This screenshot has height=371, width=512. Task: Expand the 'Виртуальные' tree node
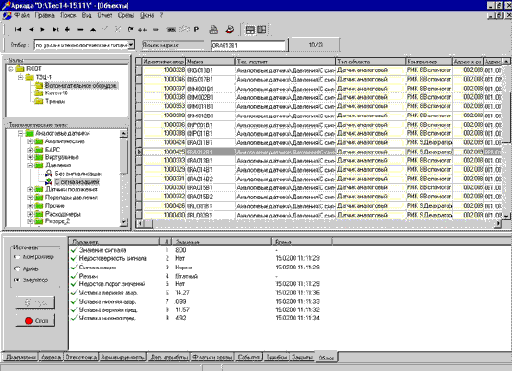pos(30,157)
